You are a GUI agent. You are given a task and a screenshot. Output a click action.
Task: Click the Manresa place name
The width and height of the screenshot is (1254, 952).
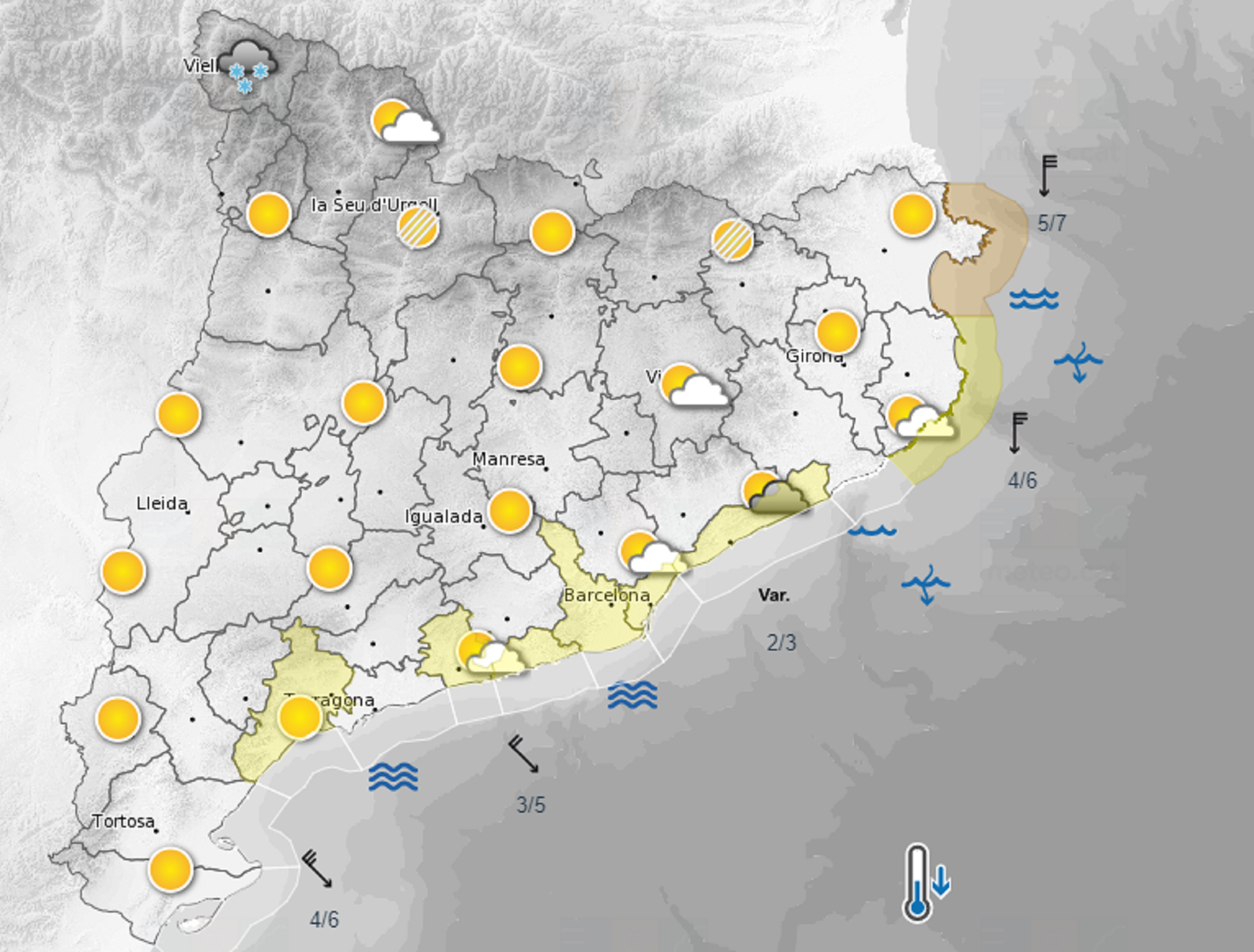coord(509,459)
